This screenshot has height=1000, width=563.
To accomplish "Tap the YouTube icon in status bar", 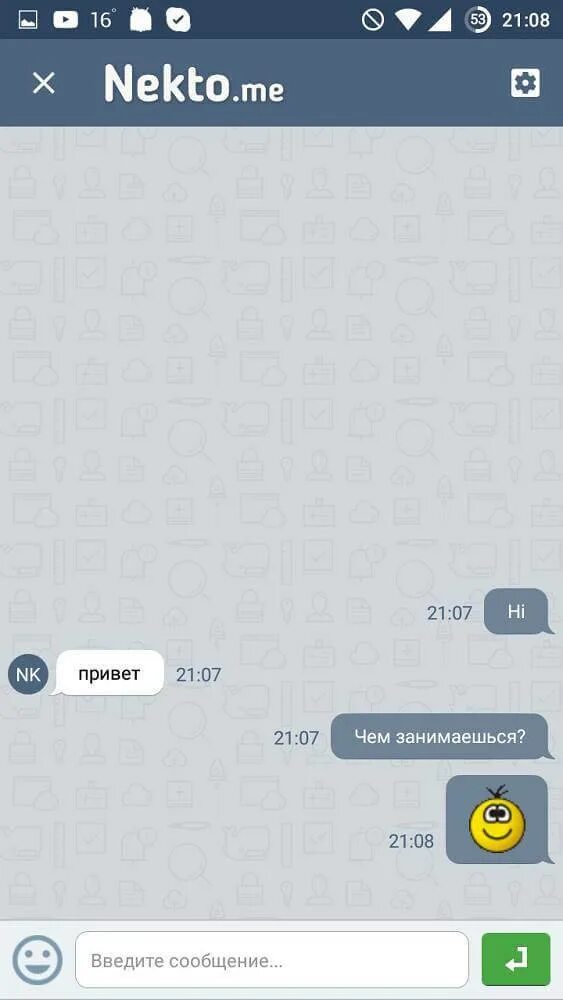I will coord(65,20).
